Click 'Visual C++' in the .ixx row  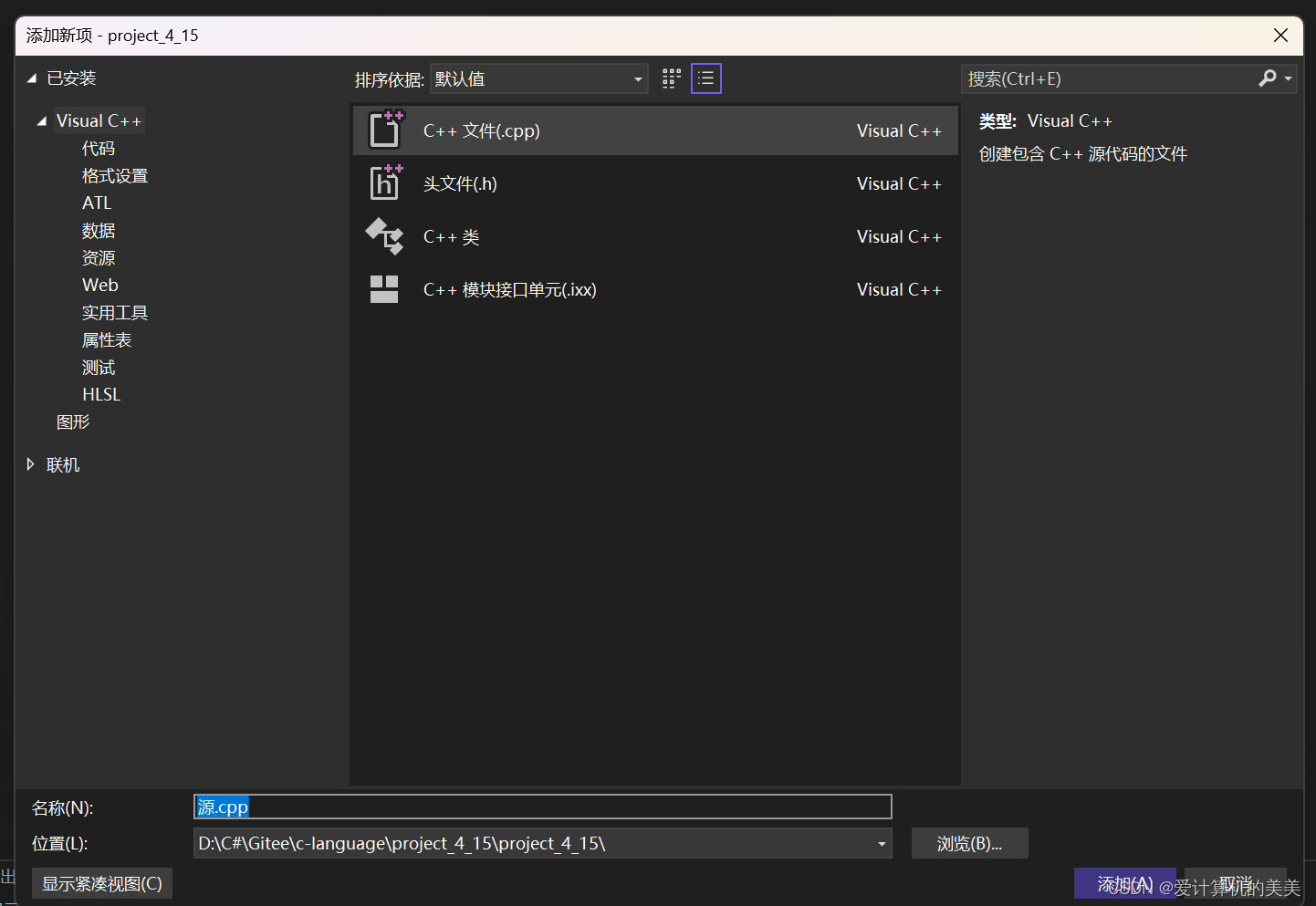click(x=899, y=289)
